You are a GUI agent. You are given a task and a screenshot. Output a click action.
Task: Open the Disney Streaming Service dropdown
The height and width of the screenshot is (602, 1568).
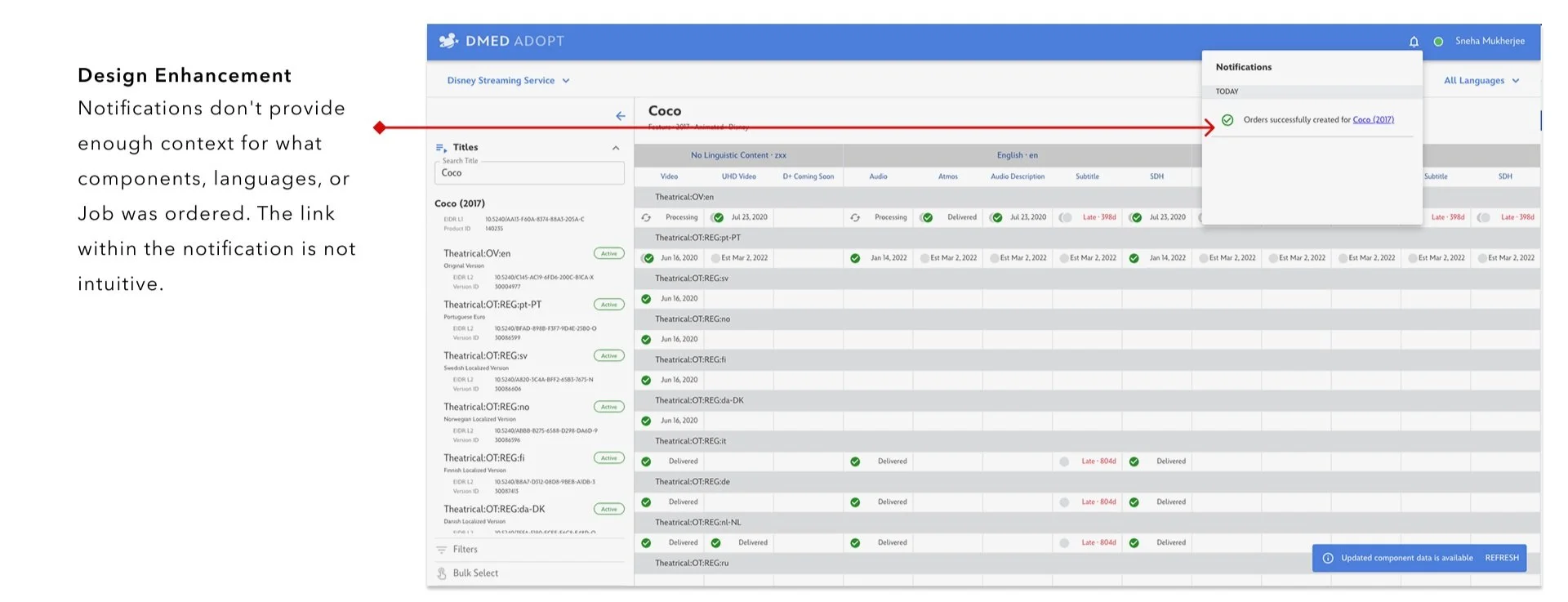coord(508,81)
